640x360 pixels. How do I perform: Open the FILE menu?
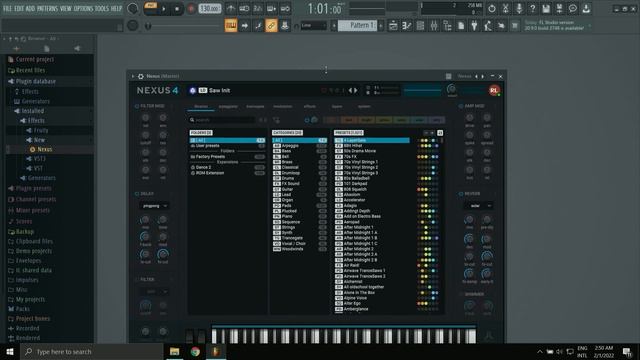click(7, 8)
